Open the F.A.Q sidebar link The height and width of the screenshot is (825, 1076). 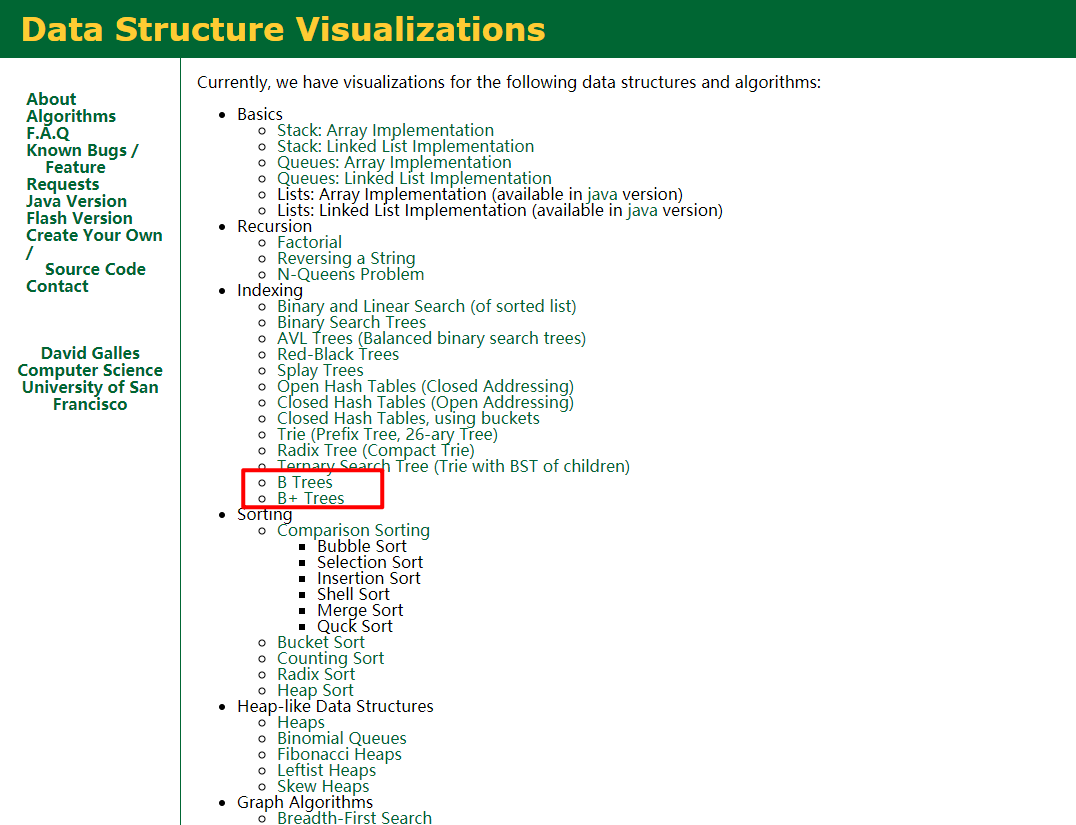point(48,133)
